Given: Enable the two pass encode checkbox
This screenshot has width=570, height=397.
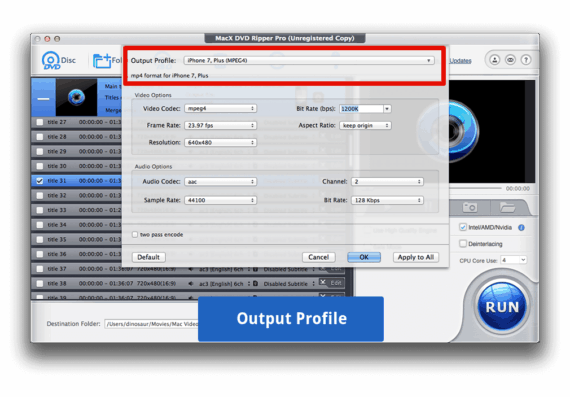Looking at the screenshot, I should [x=135, y=234].
